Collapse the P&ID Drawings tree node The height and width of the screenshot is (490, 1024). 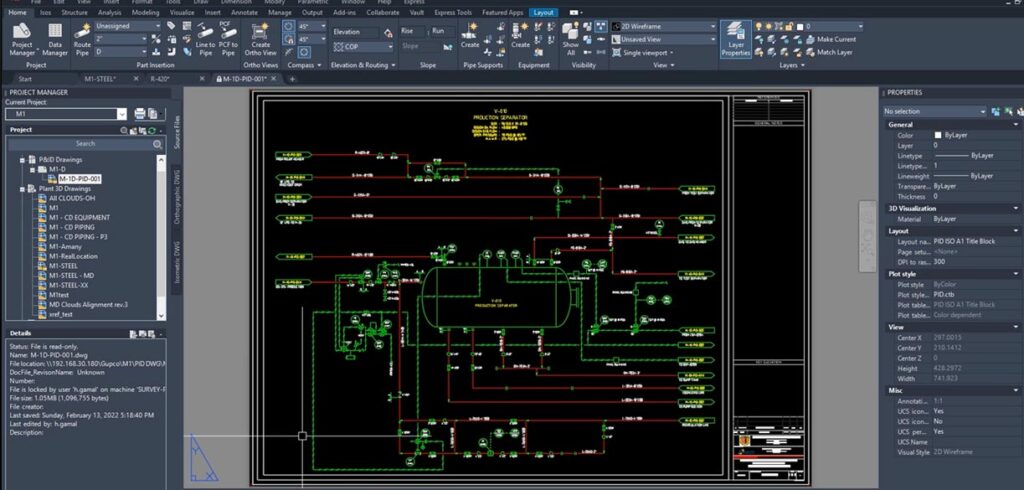point(21,159)
